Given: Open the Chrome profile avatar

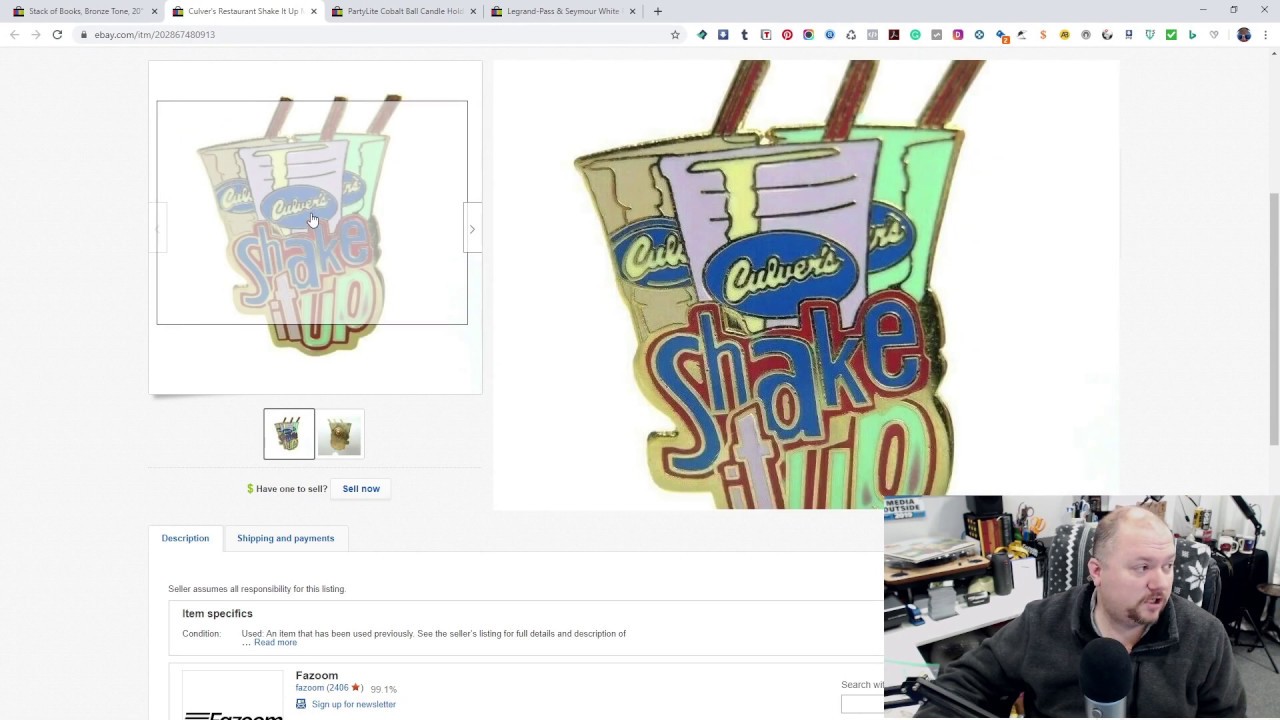Looking at the screenshot, I should coord(1244,35).
